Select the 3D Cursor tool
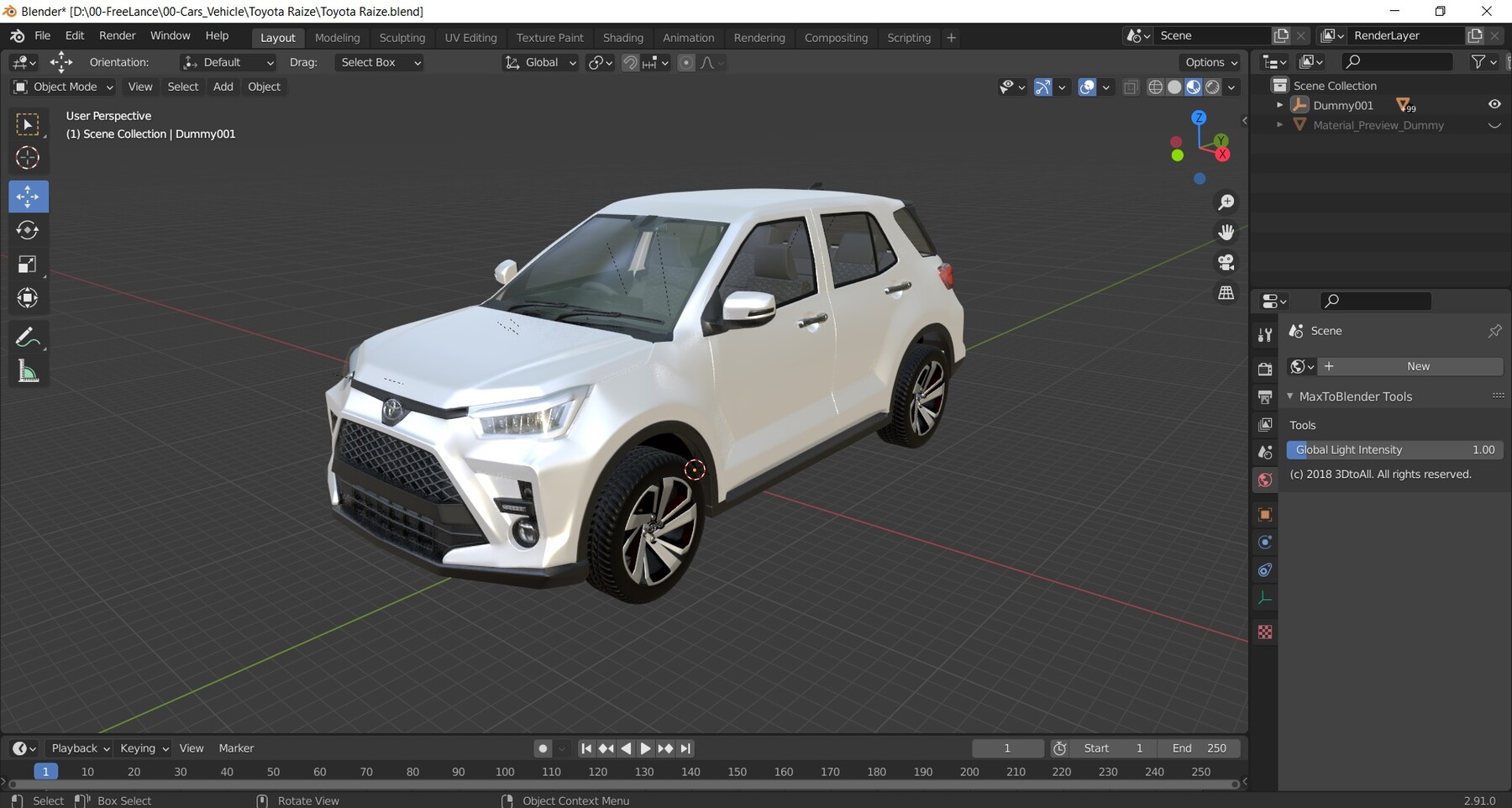This screenshot has height=808, width=1512. click(28, 157)
